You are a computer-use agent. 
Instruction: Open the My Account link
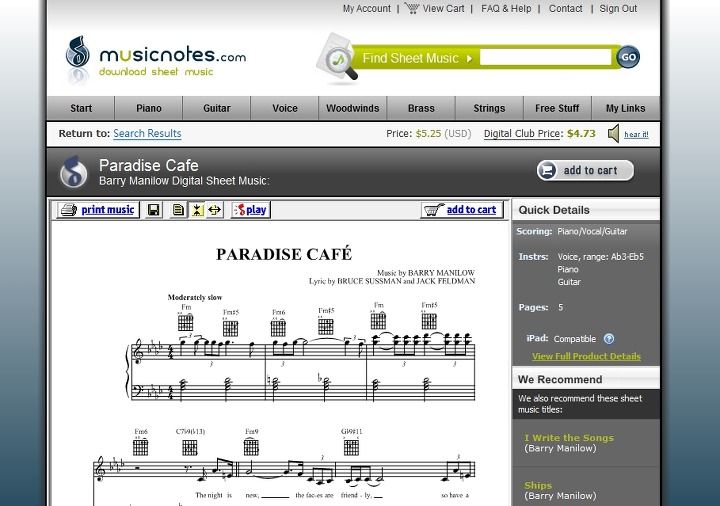click(366, 9)
